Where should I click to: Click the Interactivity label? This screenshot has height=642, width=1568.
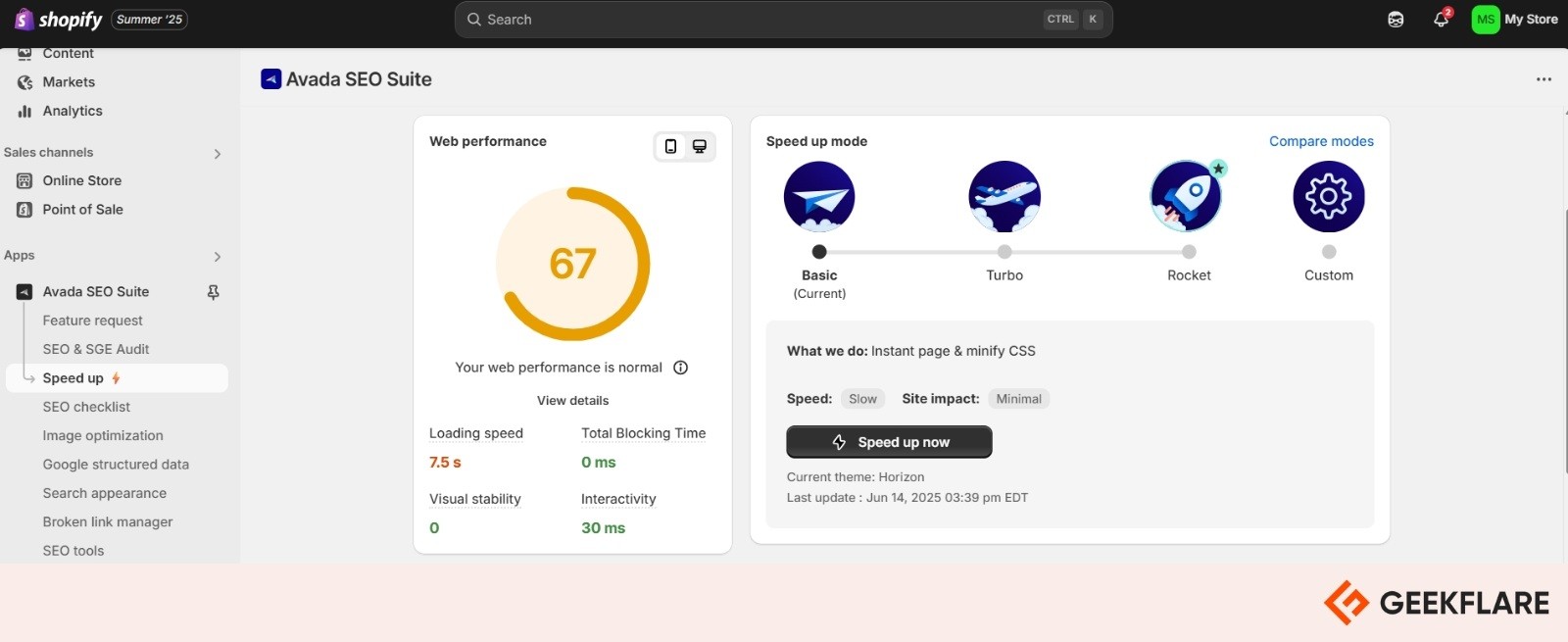tap(618, 499)
